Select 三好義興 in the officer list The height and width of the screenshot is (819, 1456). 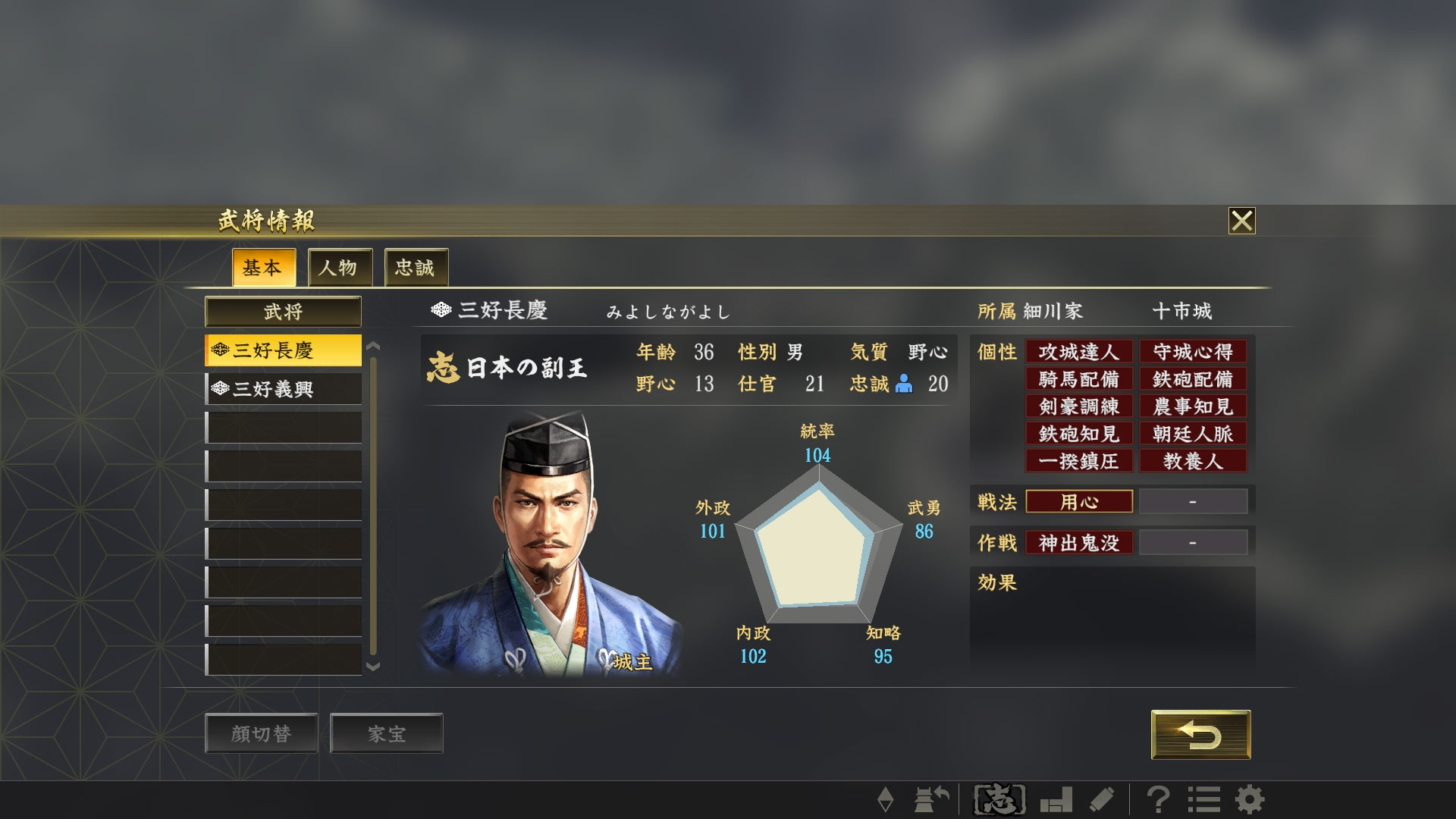pyautogui.click(x=283, y=389)
